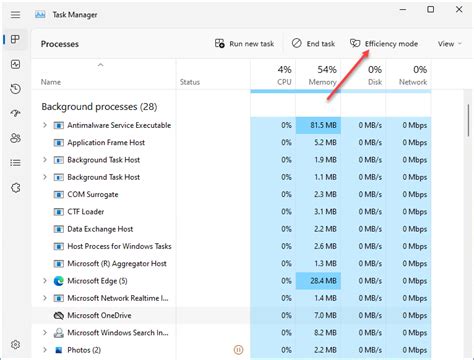Open Task Manager Settings gear
Screen dimensions: 474x360
[x=15, y=344]
